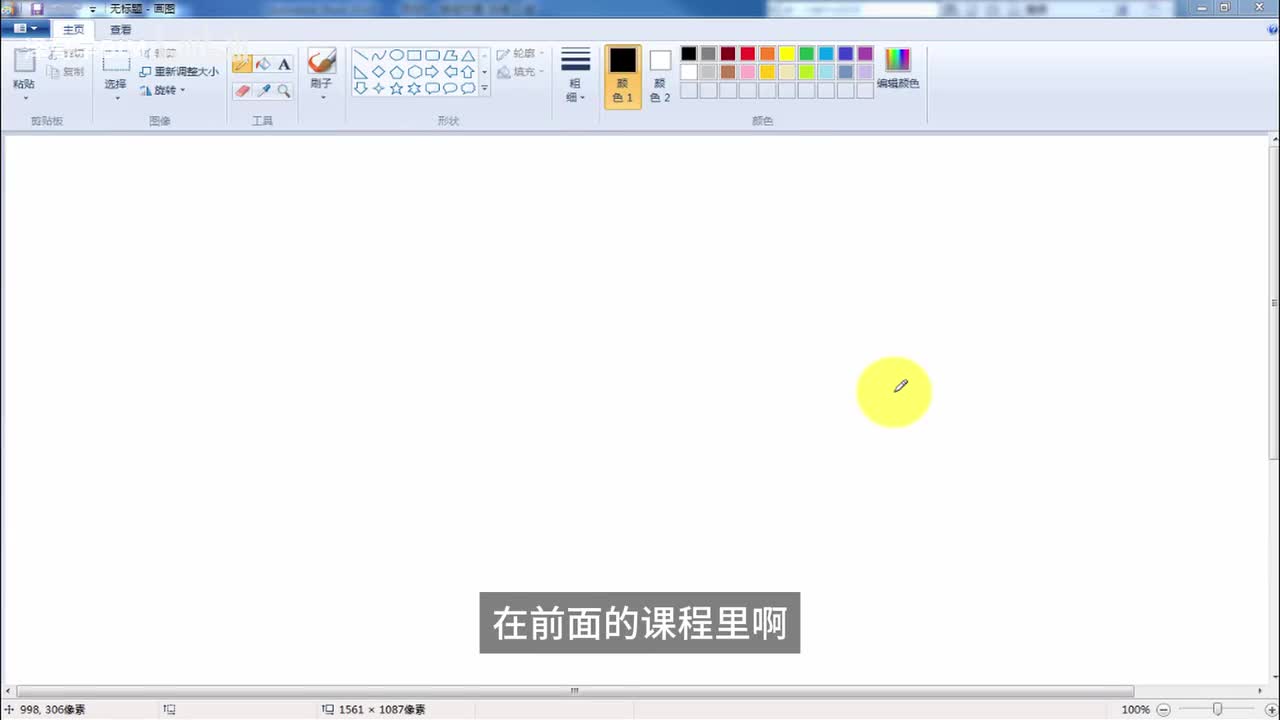Click the 100% zoom level text
1280x720 pixels.
[1135, 709]
